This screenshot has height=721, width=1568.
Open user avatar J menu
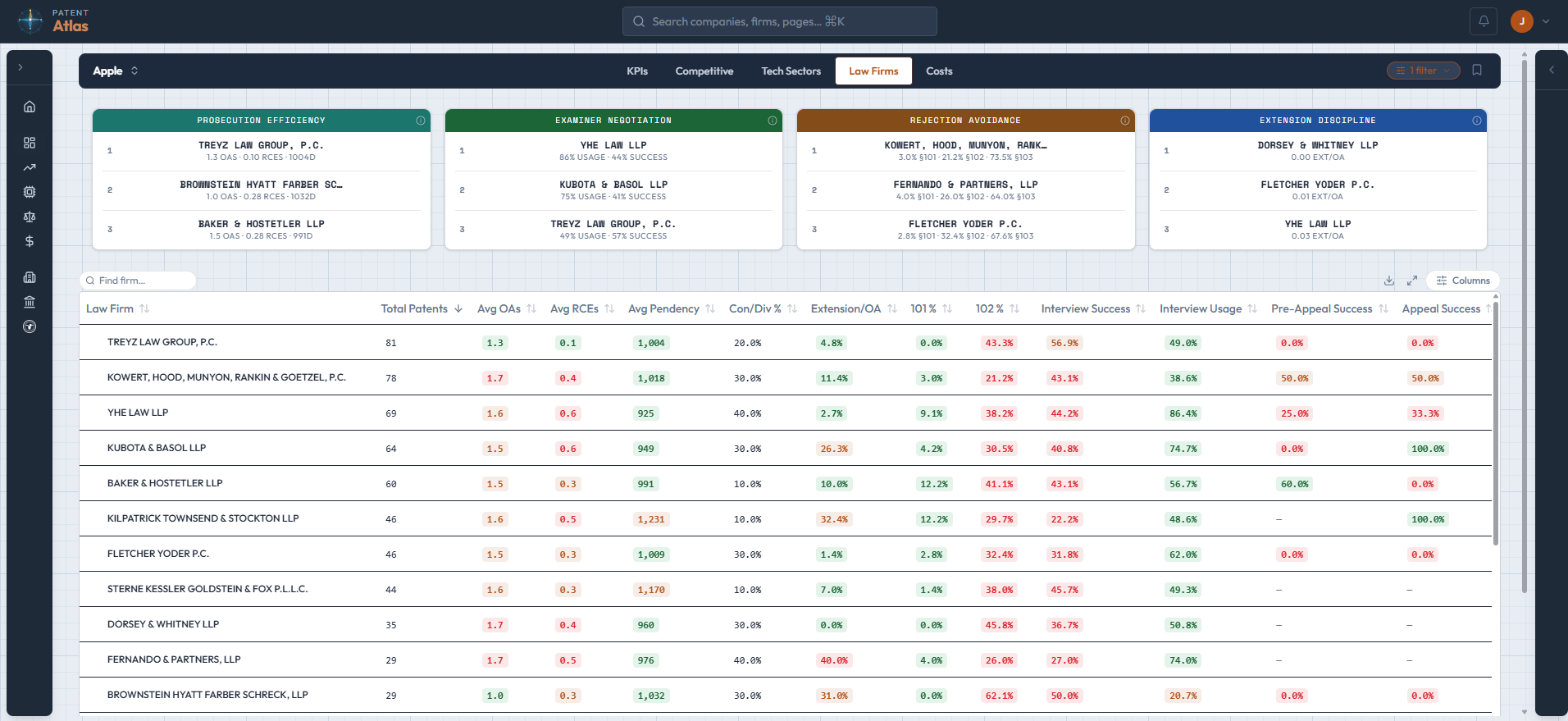1522,21
